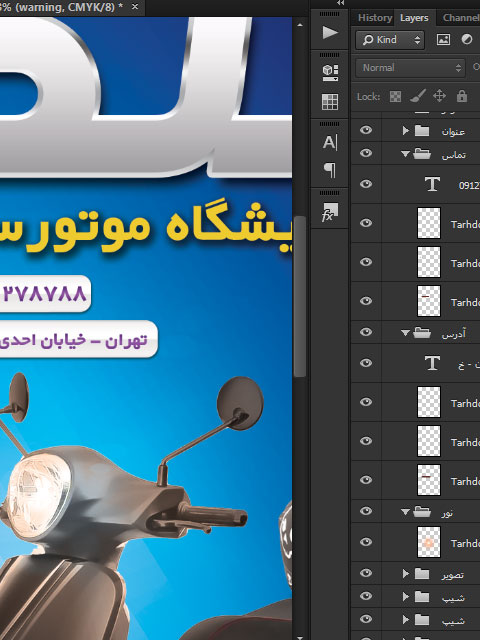Open the Swatches grid panel icon

click(x=330, y=102)
